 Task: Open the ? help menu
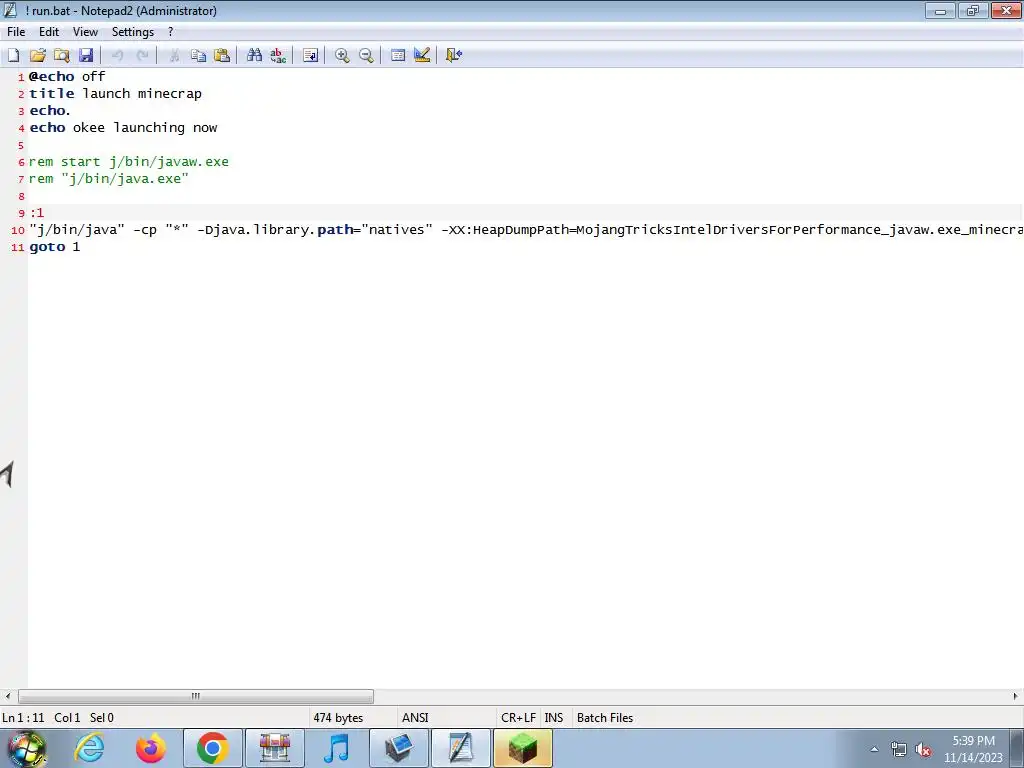(171, 32)
